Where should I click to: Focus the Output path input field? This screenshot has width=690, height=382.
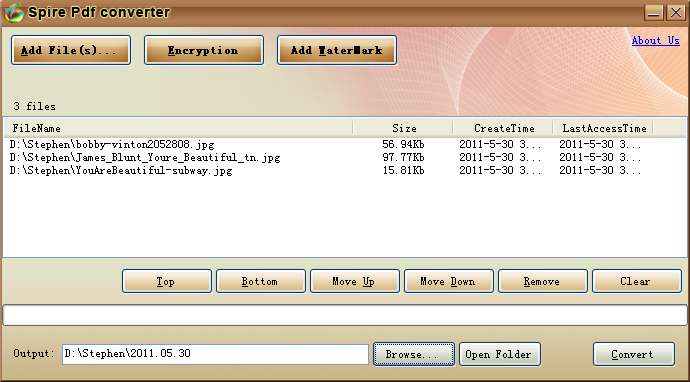215,354
